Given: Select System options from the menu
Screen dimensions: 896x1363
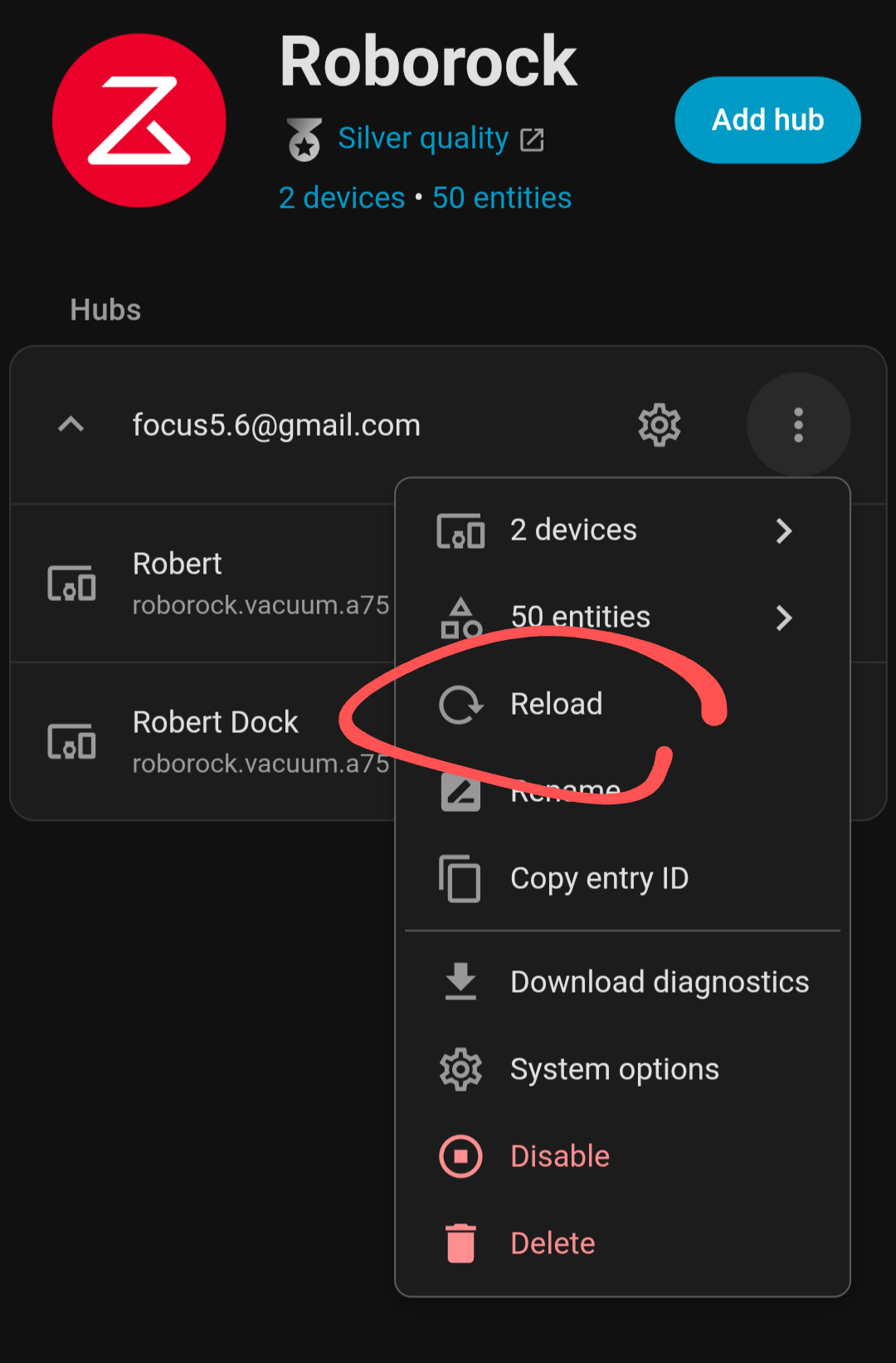Looking at the screenshot, I should (x=614, y=1069).
